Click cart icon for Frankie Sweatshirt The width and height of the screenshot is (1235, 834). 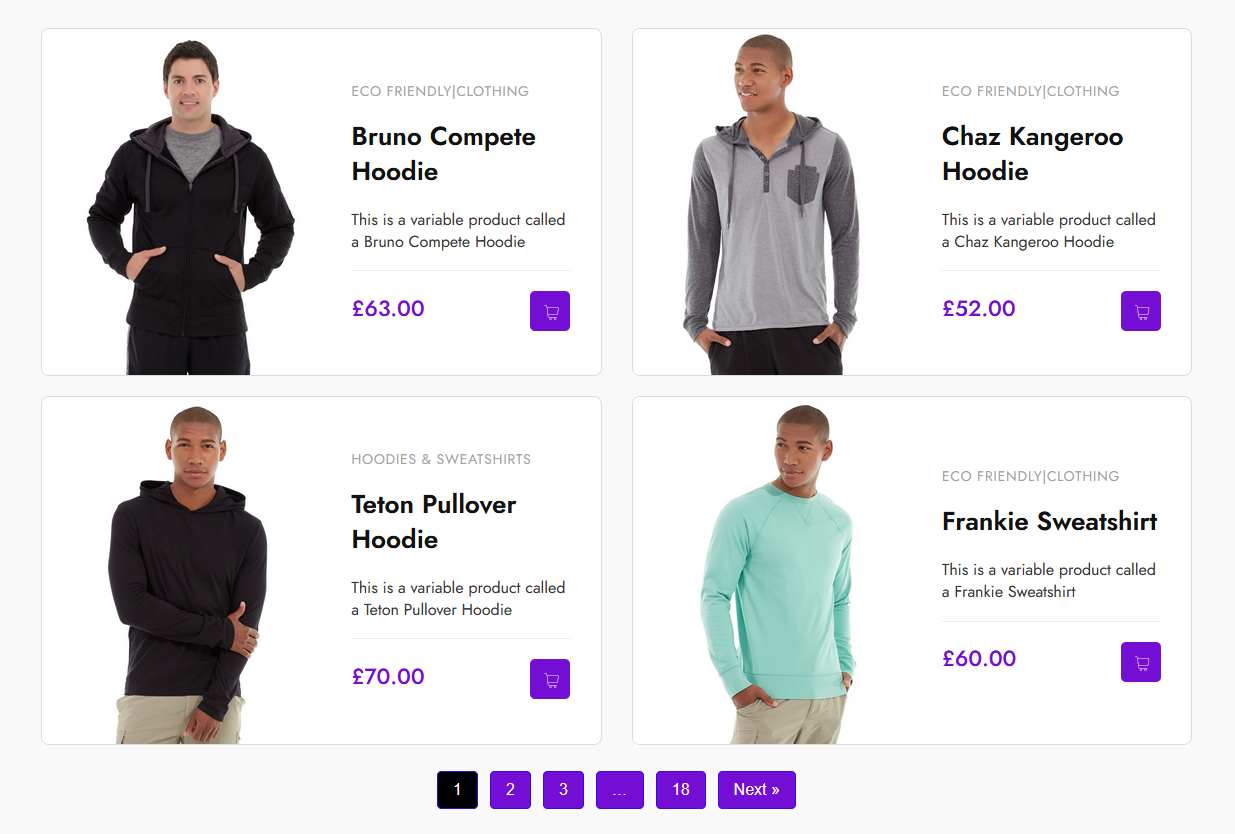click(1140, 662)
